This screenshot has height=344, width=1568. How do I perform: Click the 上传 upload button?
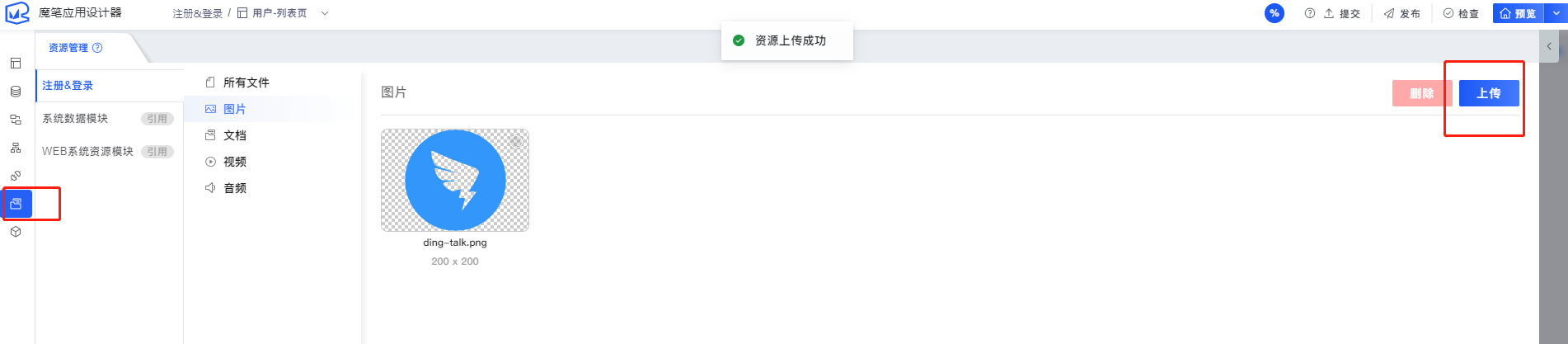pos(1489,93)
